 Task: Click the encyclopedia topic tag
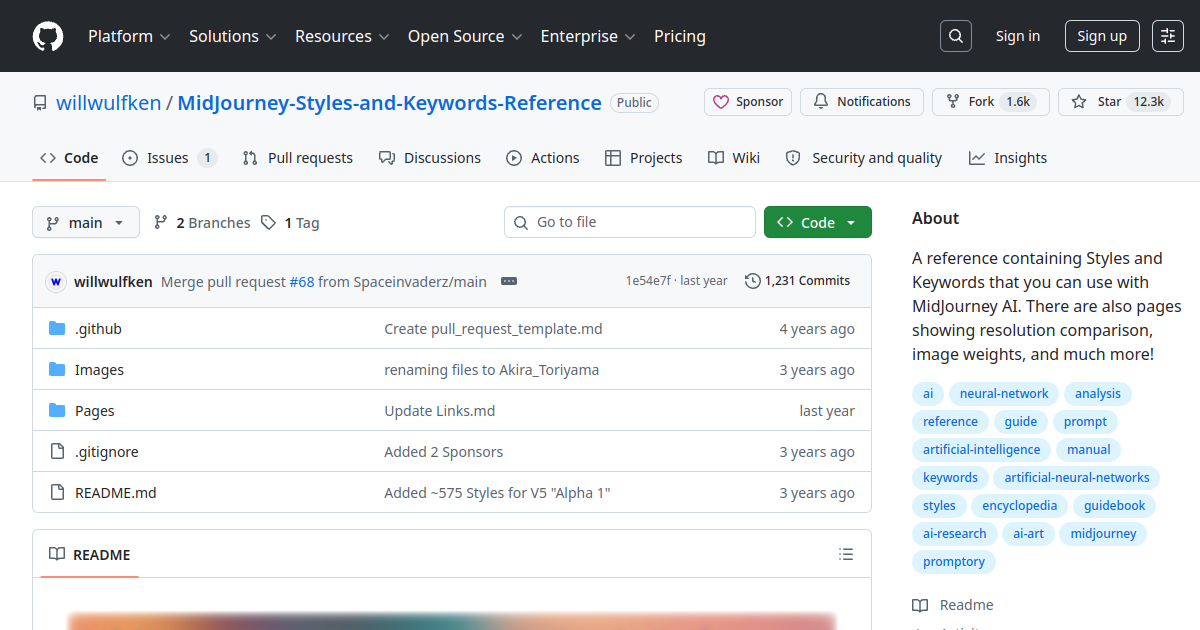tap(1020, 506)
